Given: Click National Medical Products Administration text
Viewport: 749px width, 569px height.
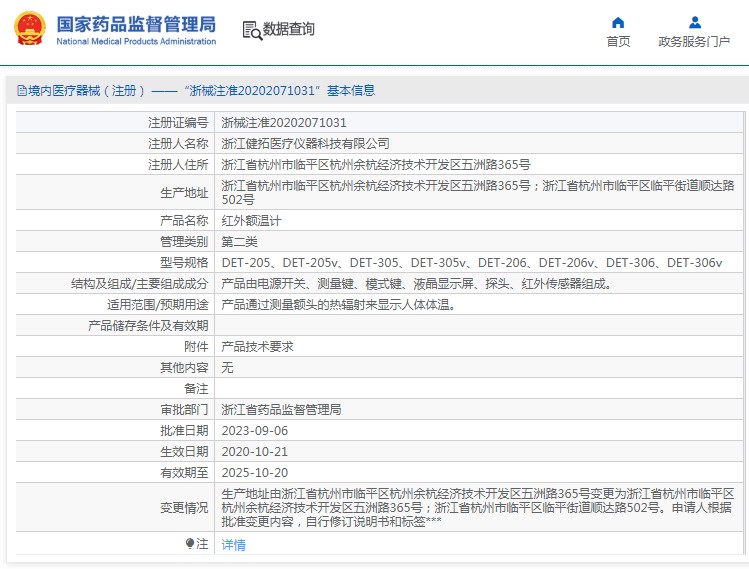Looking at the screenshot, I should (x=136, y=42).
